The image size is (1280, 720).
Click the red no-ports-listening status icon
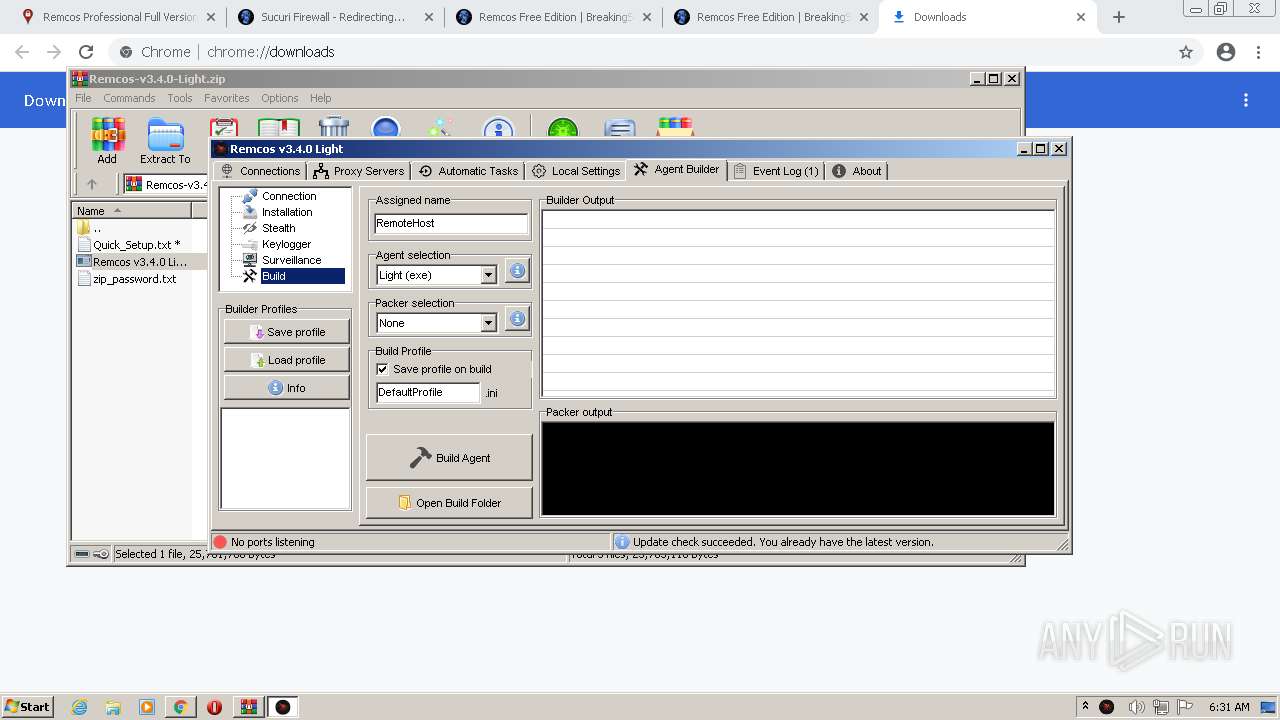(221, 542)
